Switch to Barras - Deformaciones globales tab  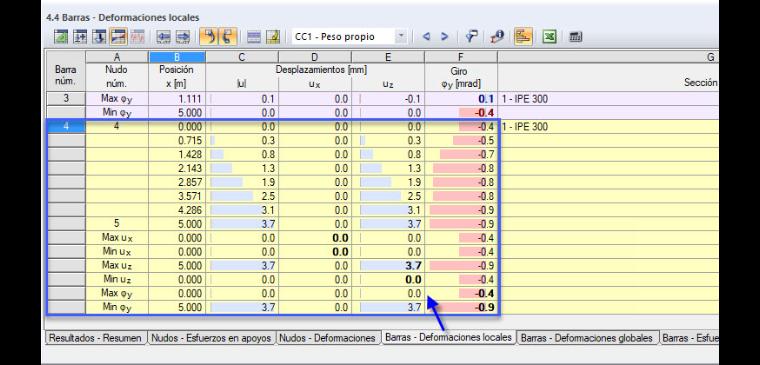click(587, 338)
